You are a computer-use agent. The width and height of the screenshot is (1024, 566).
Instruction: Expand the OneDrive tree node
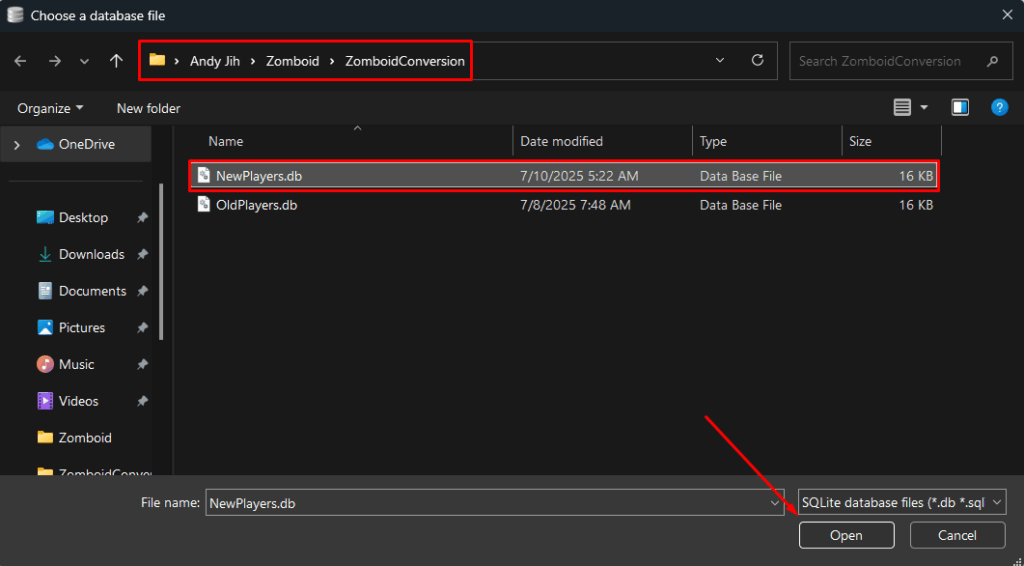click(x=17, y=144)
